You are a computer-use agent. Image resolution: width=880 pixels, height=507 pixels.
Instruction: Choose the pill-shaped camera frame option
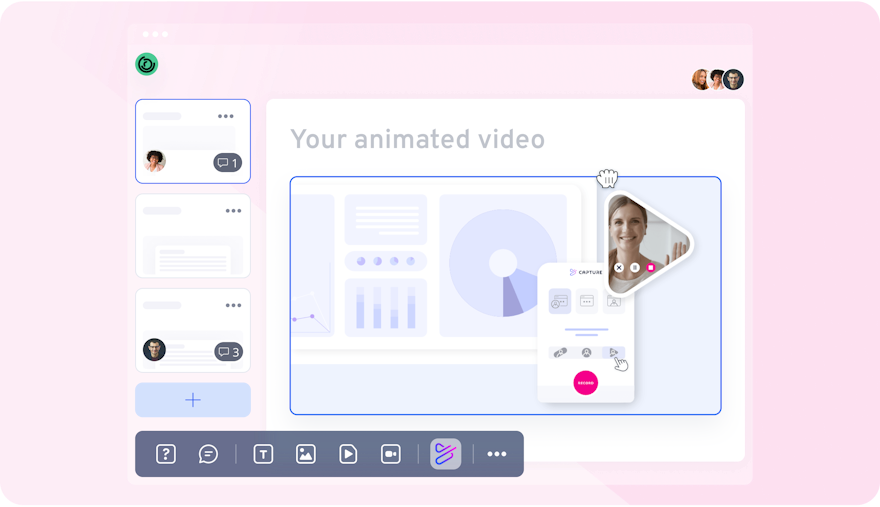point(560,353)
